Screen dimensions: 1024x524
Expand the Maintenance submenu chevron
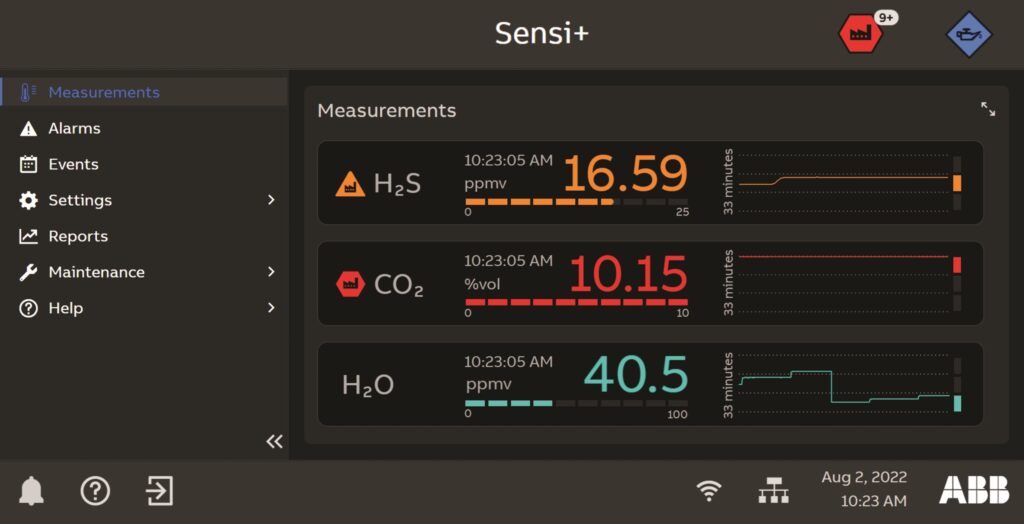[271, 272]
